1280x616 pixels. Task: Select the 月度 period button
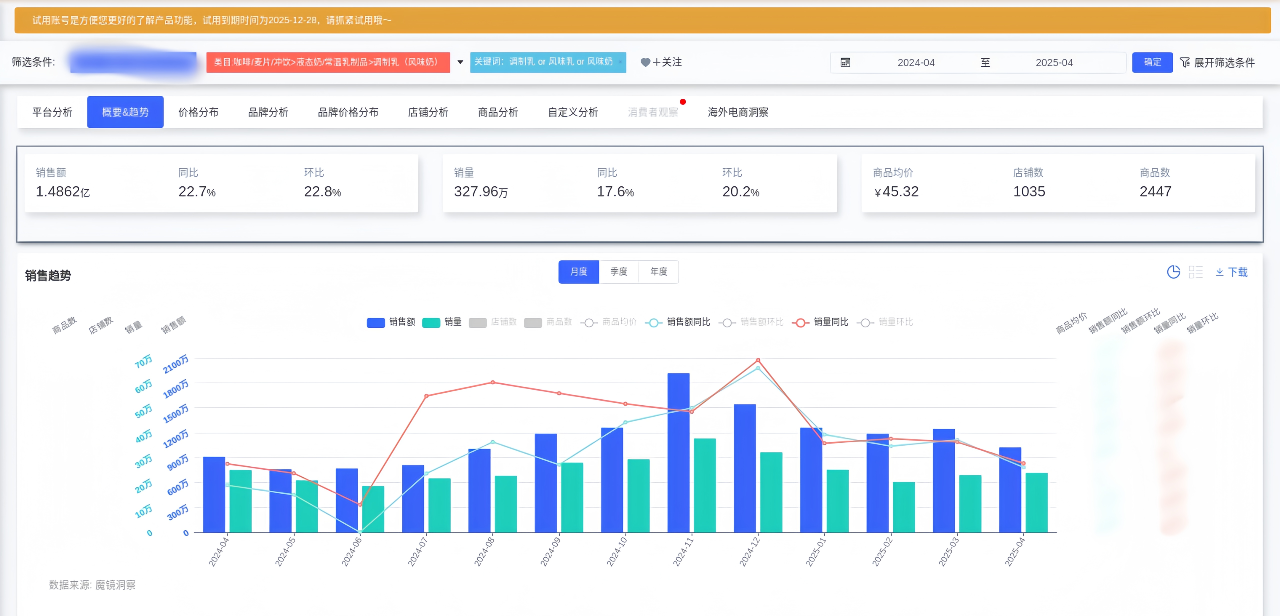coord(579,272)
